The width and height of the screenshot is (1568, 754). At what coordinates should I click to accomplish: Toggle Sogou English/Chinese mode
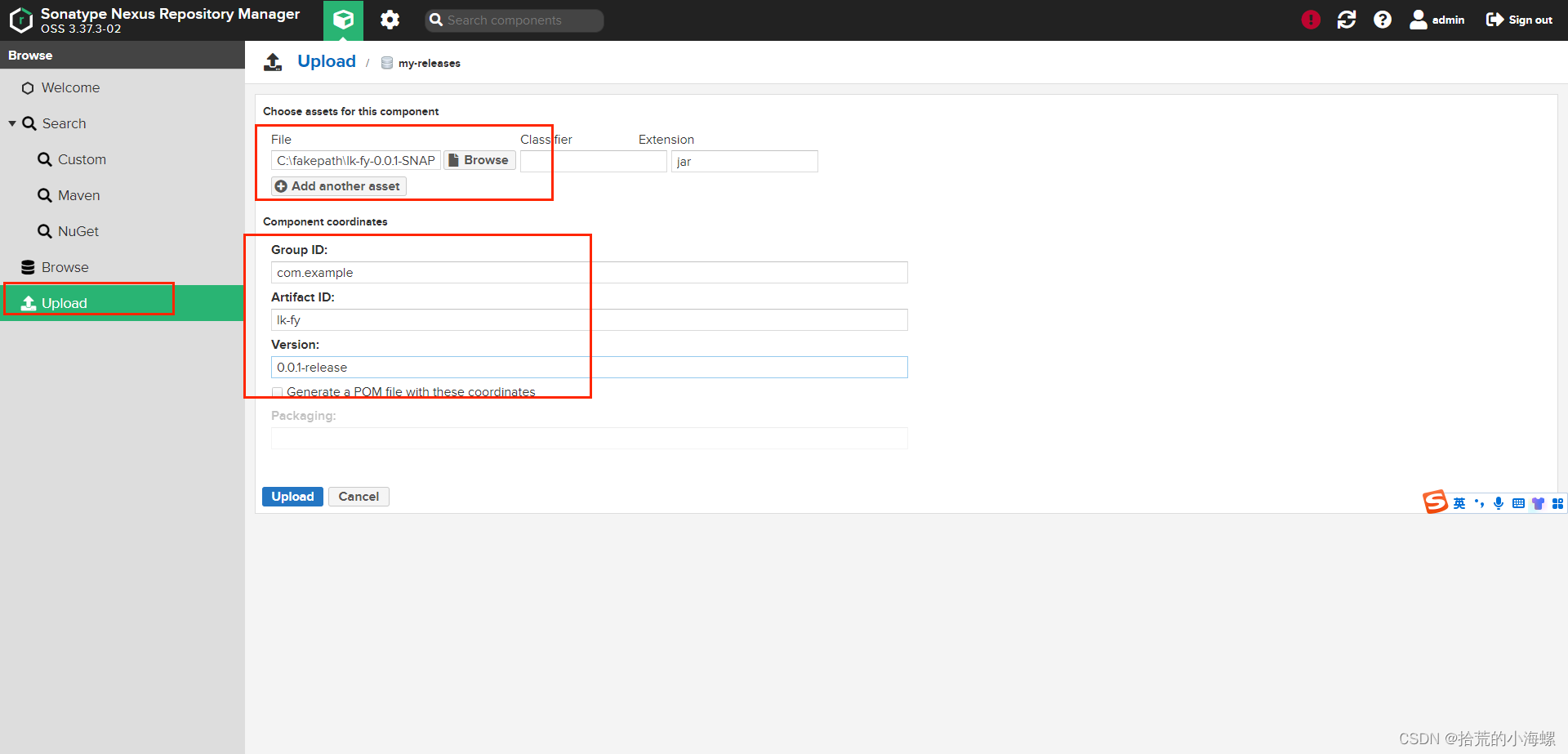pos(1459,503)
